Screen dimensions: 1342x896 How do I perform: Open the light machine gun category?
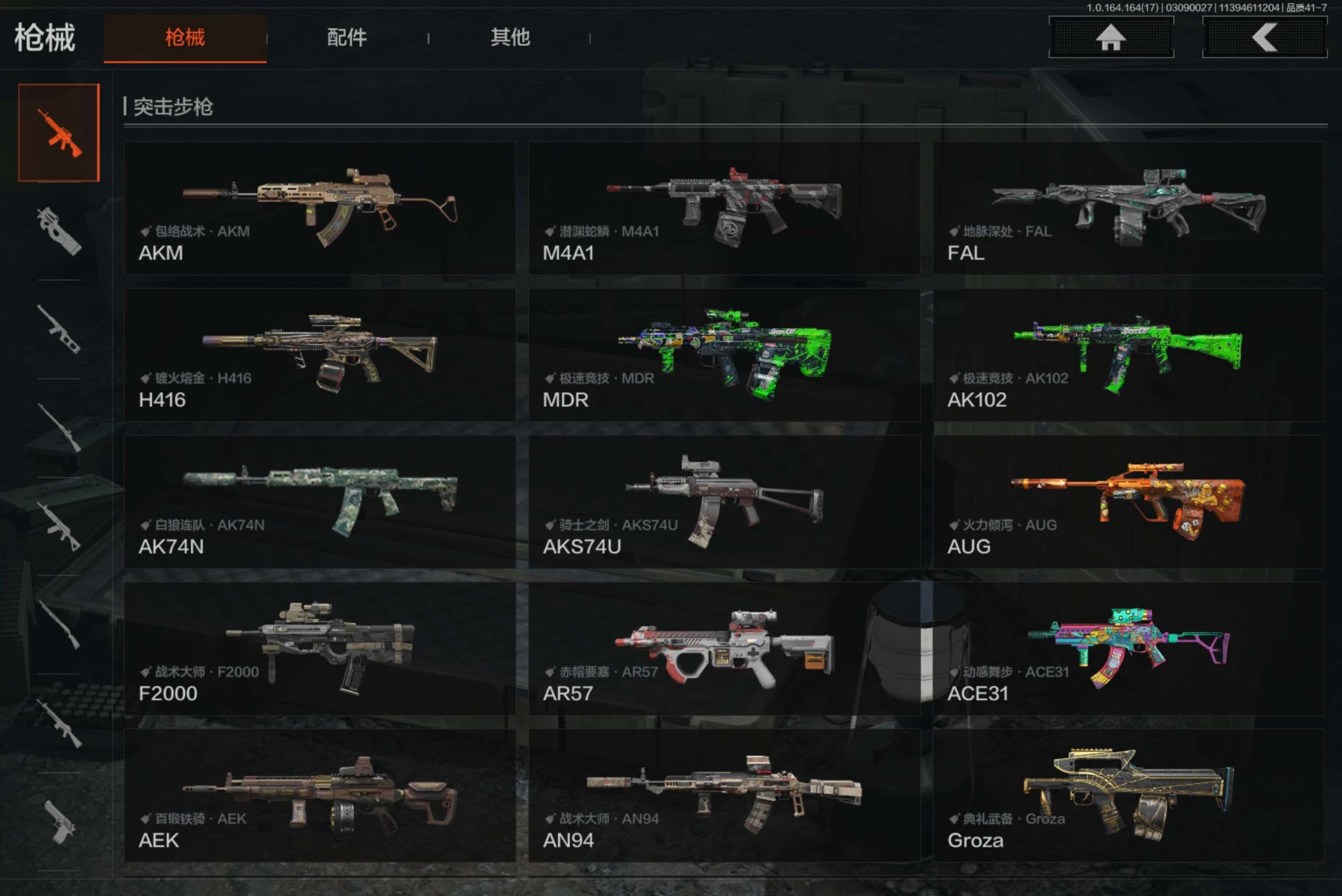pos(59,526)
